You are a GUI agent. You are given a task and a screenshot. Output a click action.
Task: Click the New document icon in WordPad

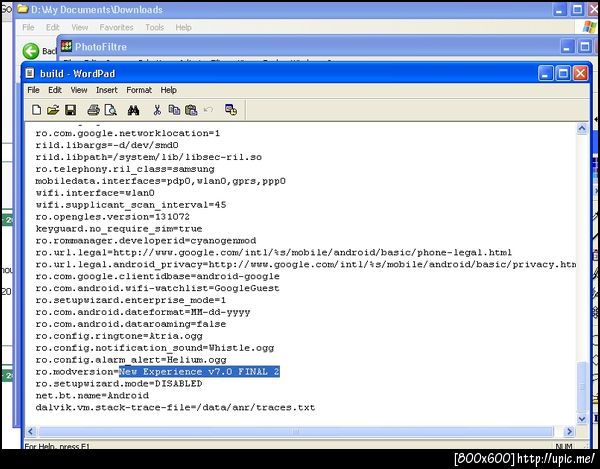click(36, 110)
